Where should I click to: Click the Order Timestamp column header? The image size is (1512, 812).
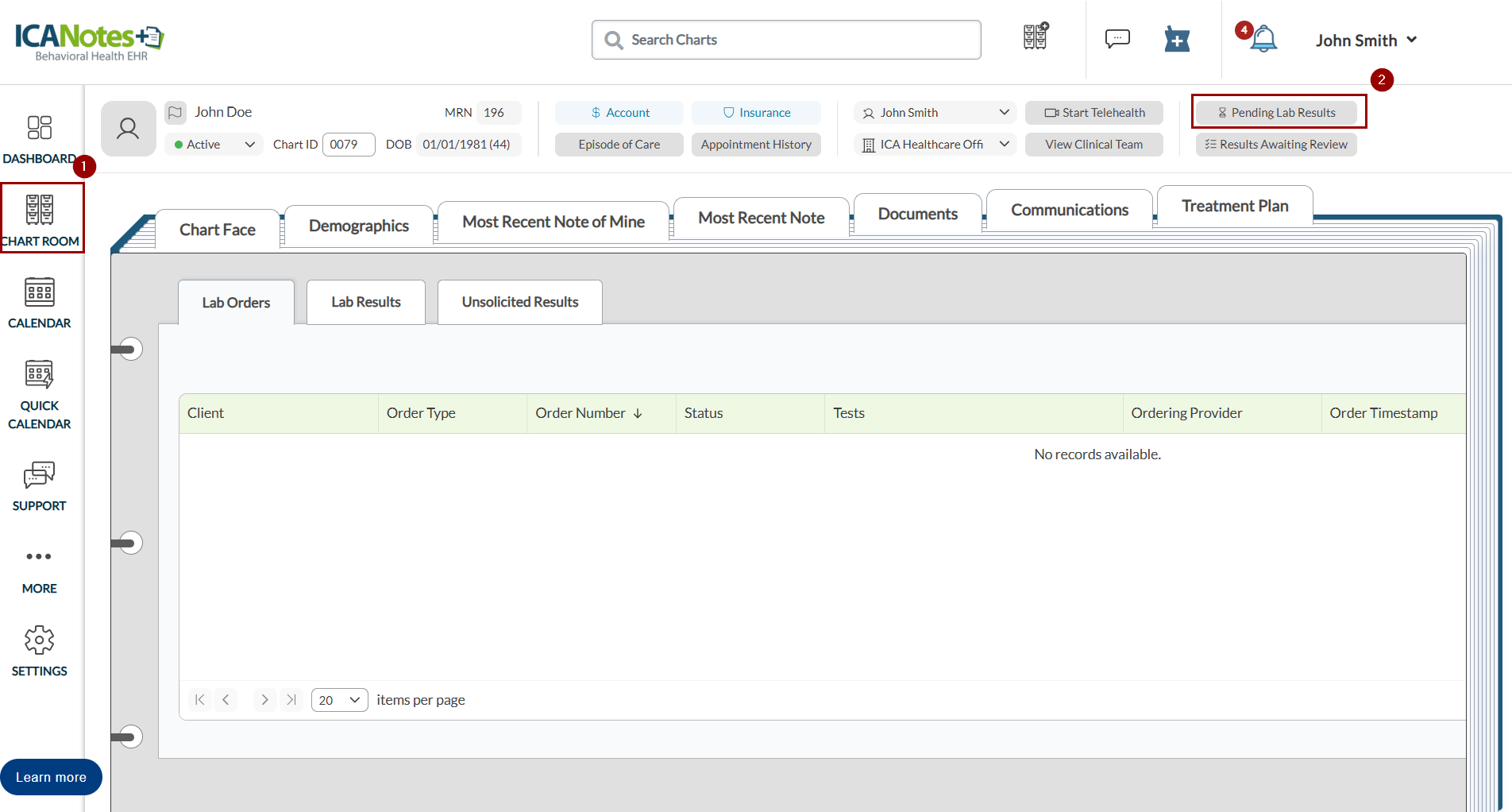(x=1394, y=413)
